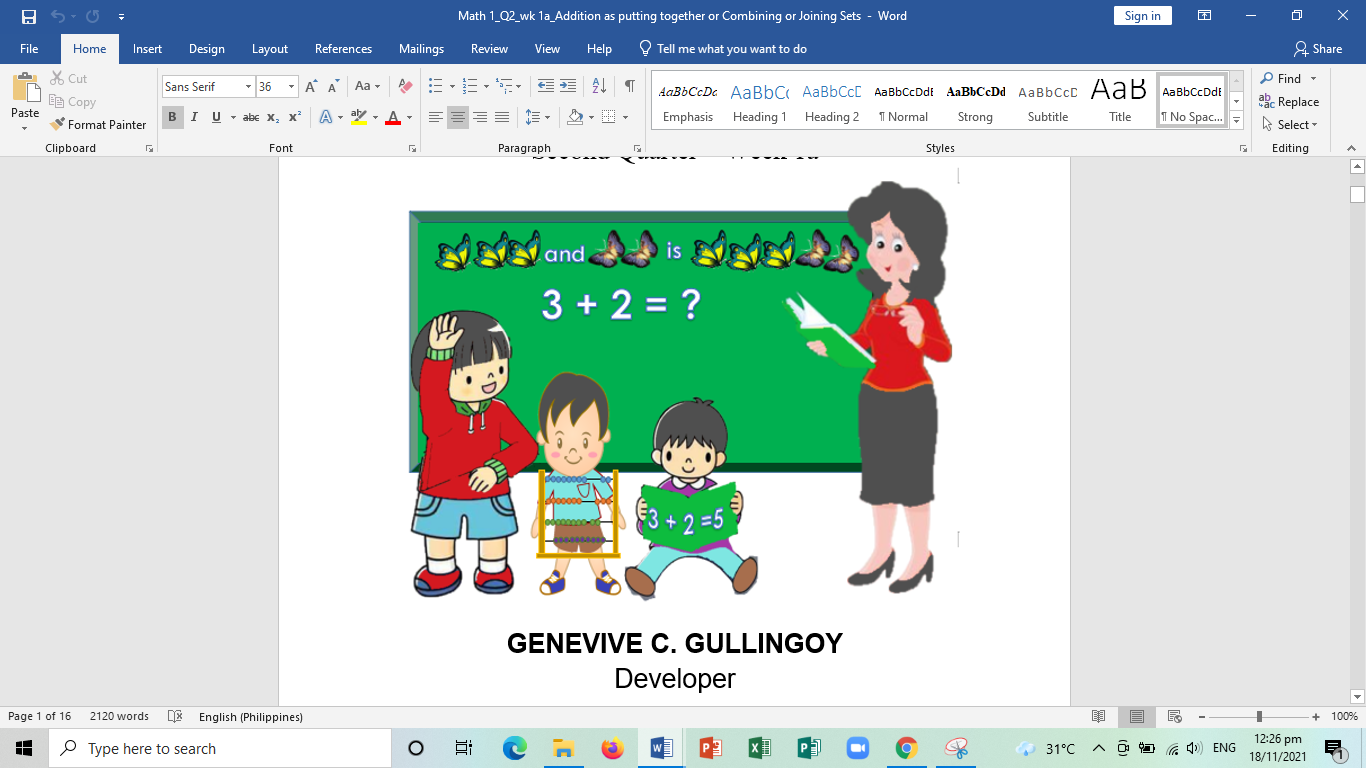The height and width of the screenshot is (768, 1366).
Task: Click the Undo arrow icon
Action: tap(57, 16)
